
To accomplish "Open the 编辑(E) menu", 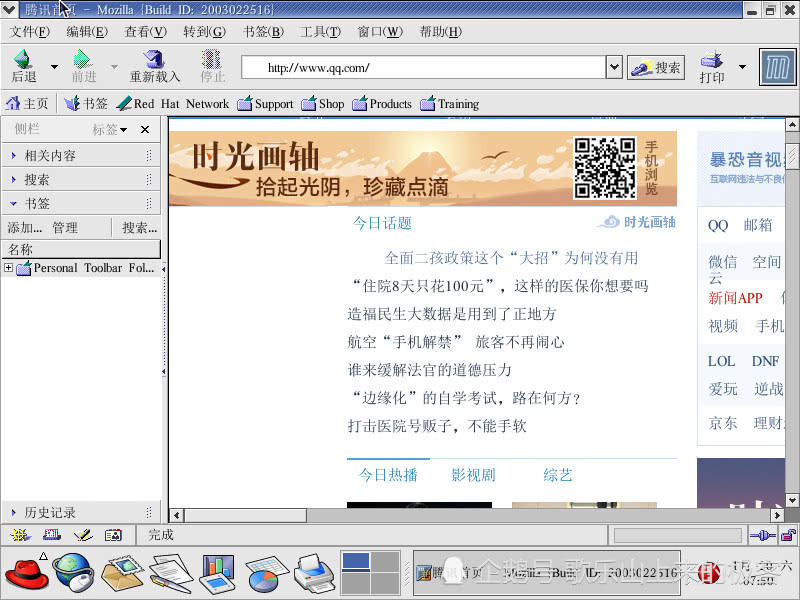I will [87, 32].
